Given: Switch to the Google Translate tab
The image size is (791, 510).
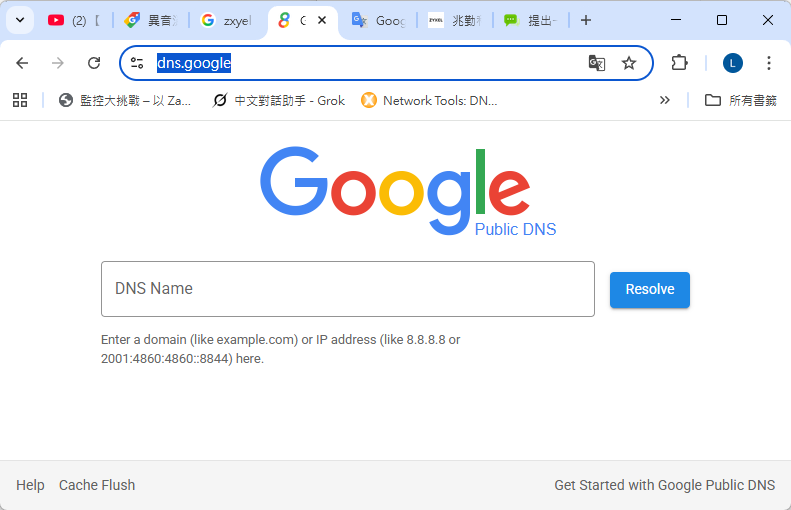Looking at the screenshot, I should tap(378, 20).
